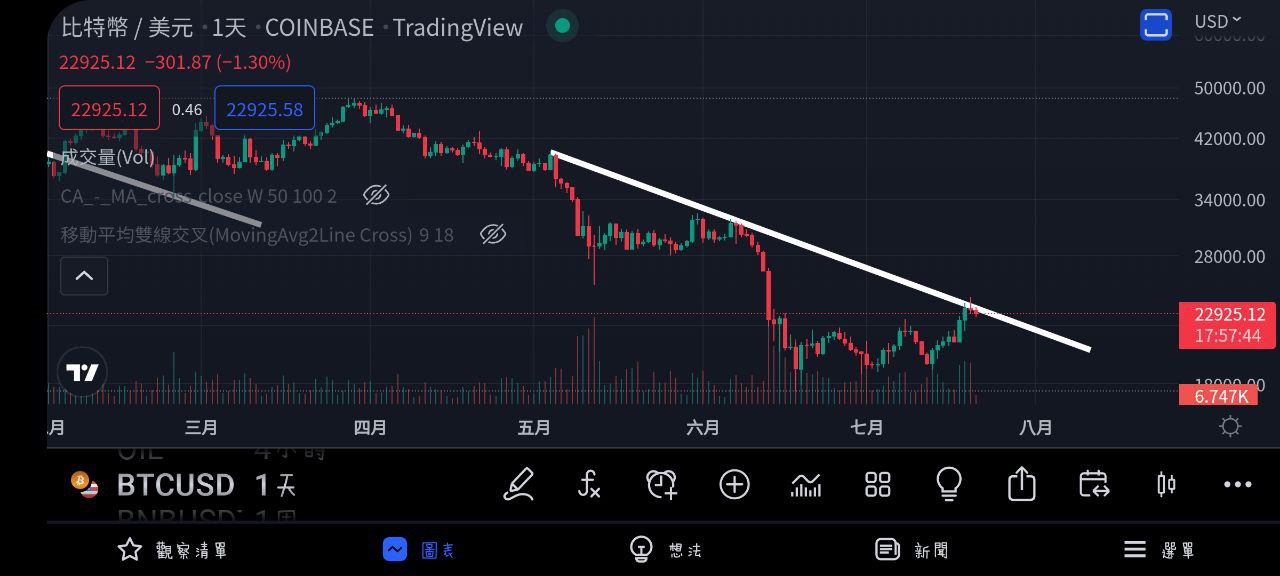This screenshot has width=1280, height=576.
Task: Open the four-squares layout icon
Action: (877, 485)
